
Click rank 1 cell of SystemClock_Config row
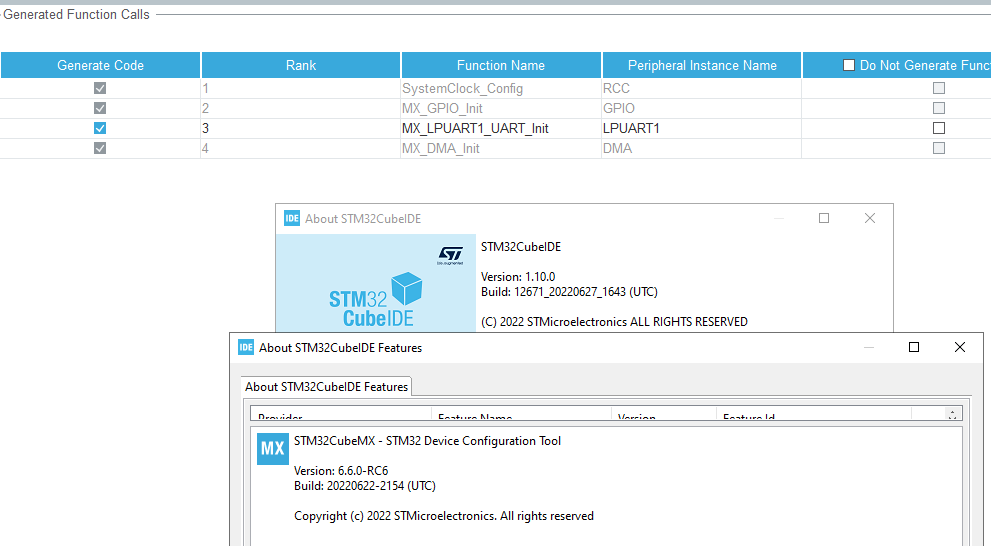coord(301,88)
